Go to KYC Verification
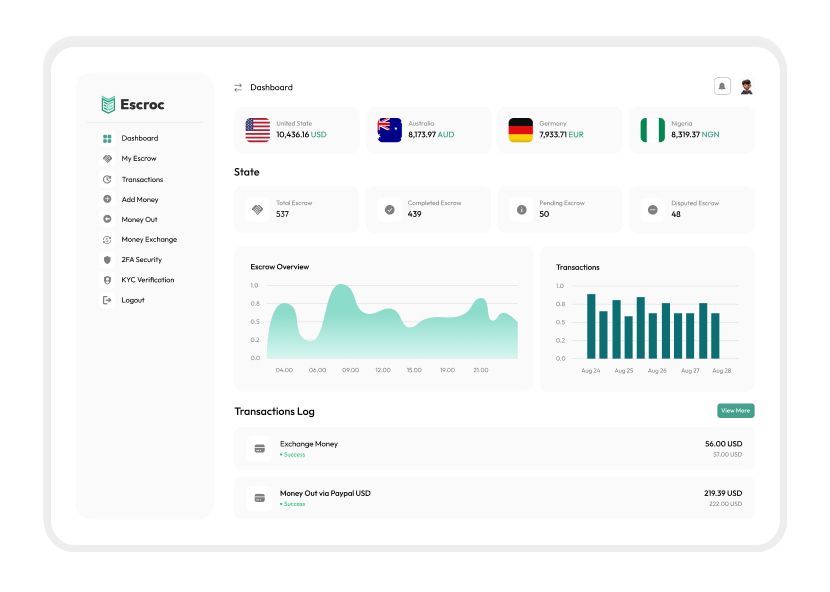This screenshot has width=830, height=592. click(147, 280)
